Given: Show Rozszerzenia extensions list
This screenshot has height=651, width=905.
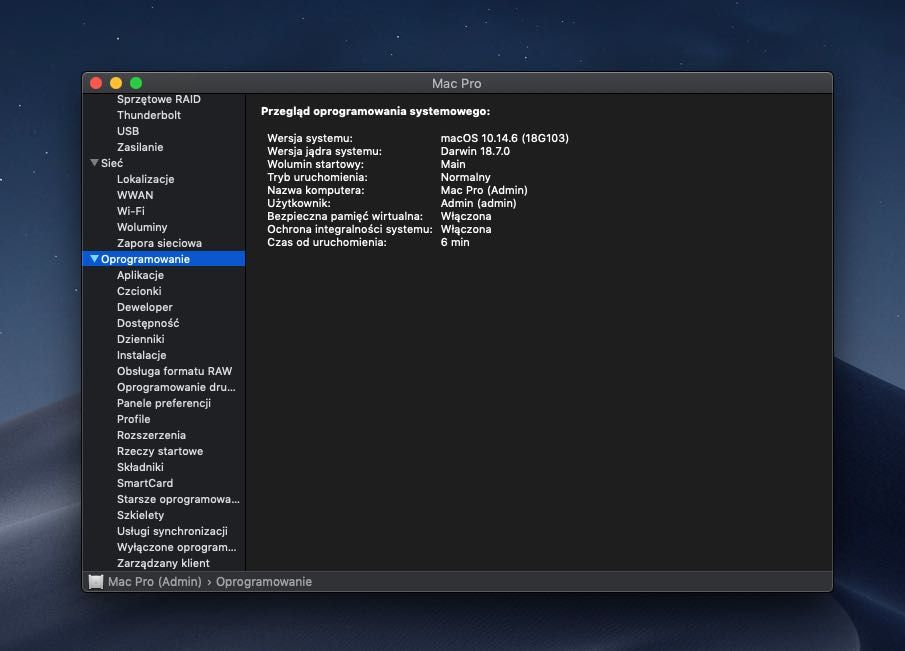Looking at the screenshot, I should coord(151,435).
